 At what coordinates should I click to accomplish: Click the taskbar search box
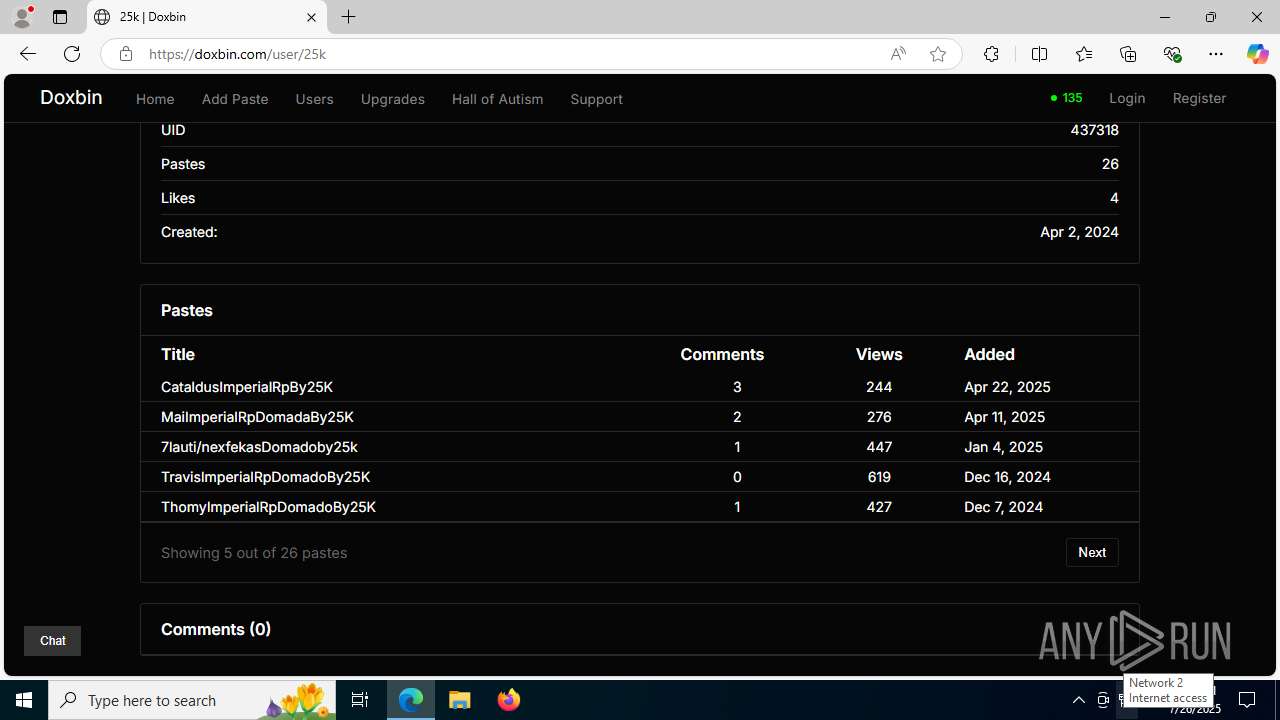(x=192, y=700)
